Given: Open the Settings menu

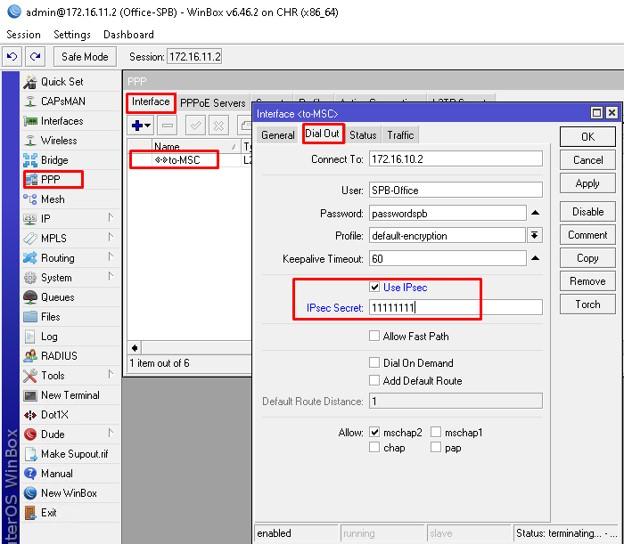Looking at the screenshot, I should (72, 35).
